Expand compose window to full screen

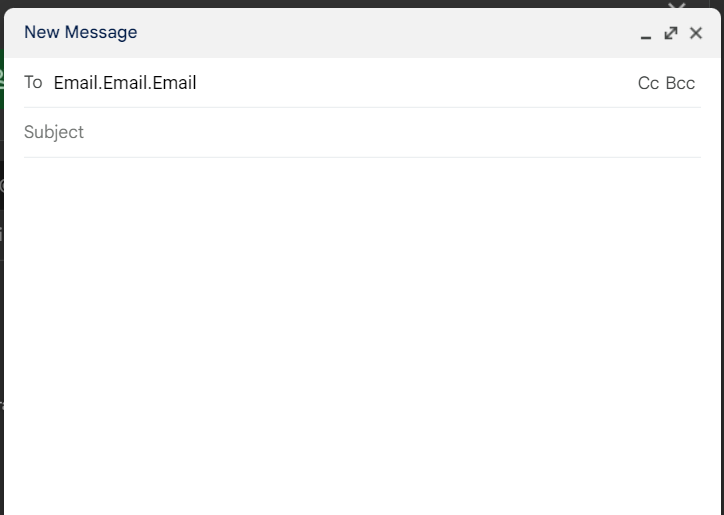tap(671, 33)
